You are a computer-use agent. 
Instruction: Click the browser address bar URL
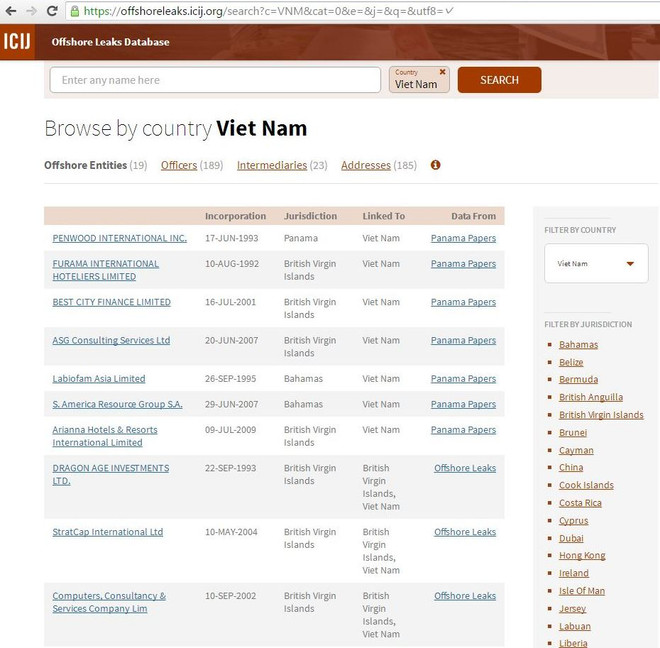coord(269,11)
